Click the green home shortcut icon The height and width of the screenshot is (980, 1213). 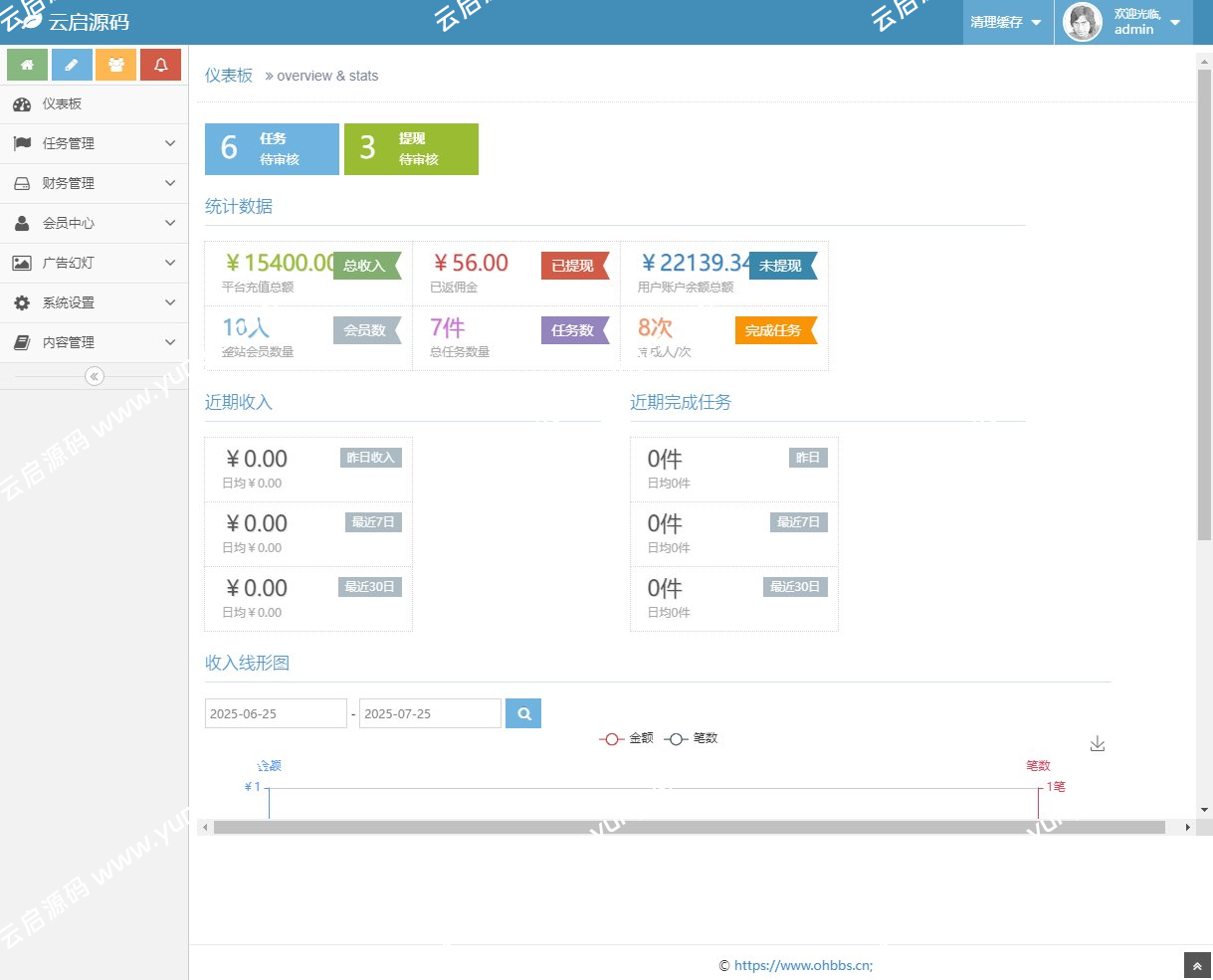[27, 65]
